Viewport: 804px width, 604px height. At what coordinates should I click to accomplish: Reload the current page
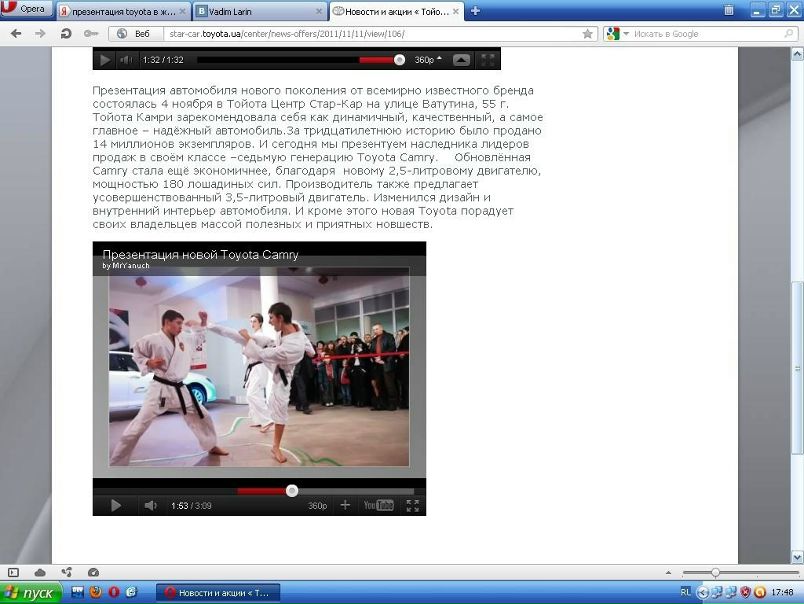pyautogui.click(x=66, y=34)
